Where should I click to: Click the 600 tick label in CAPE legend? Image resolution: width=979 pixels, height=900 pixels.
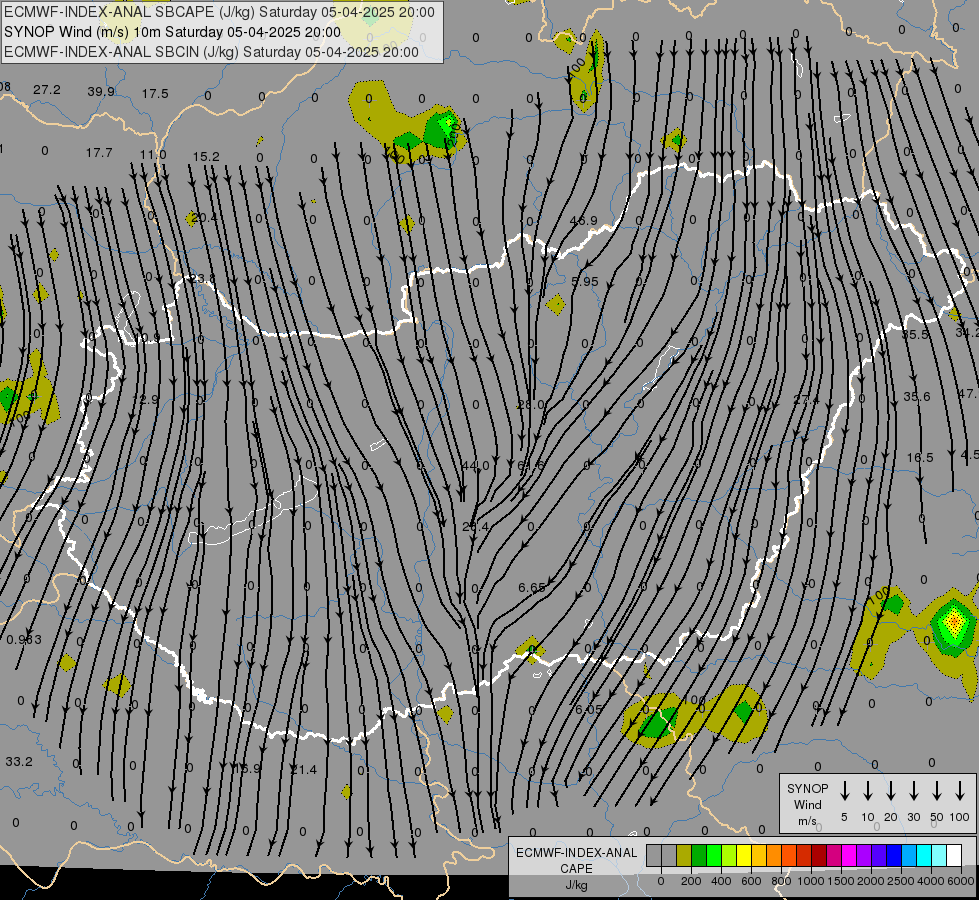click(751, 881)
